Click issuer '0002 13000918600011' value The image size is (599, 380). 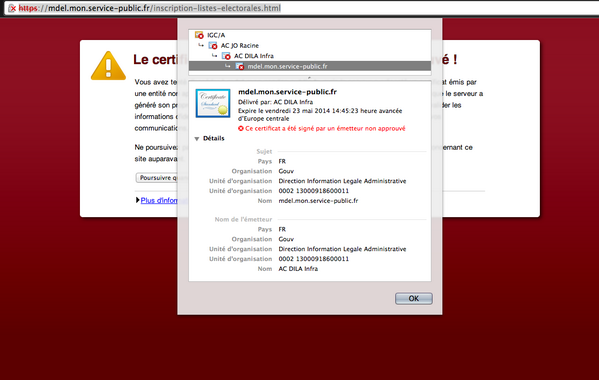(x=314, y=259)
